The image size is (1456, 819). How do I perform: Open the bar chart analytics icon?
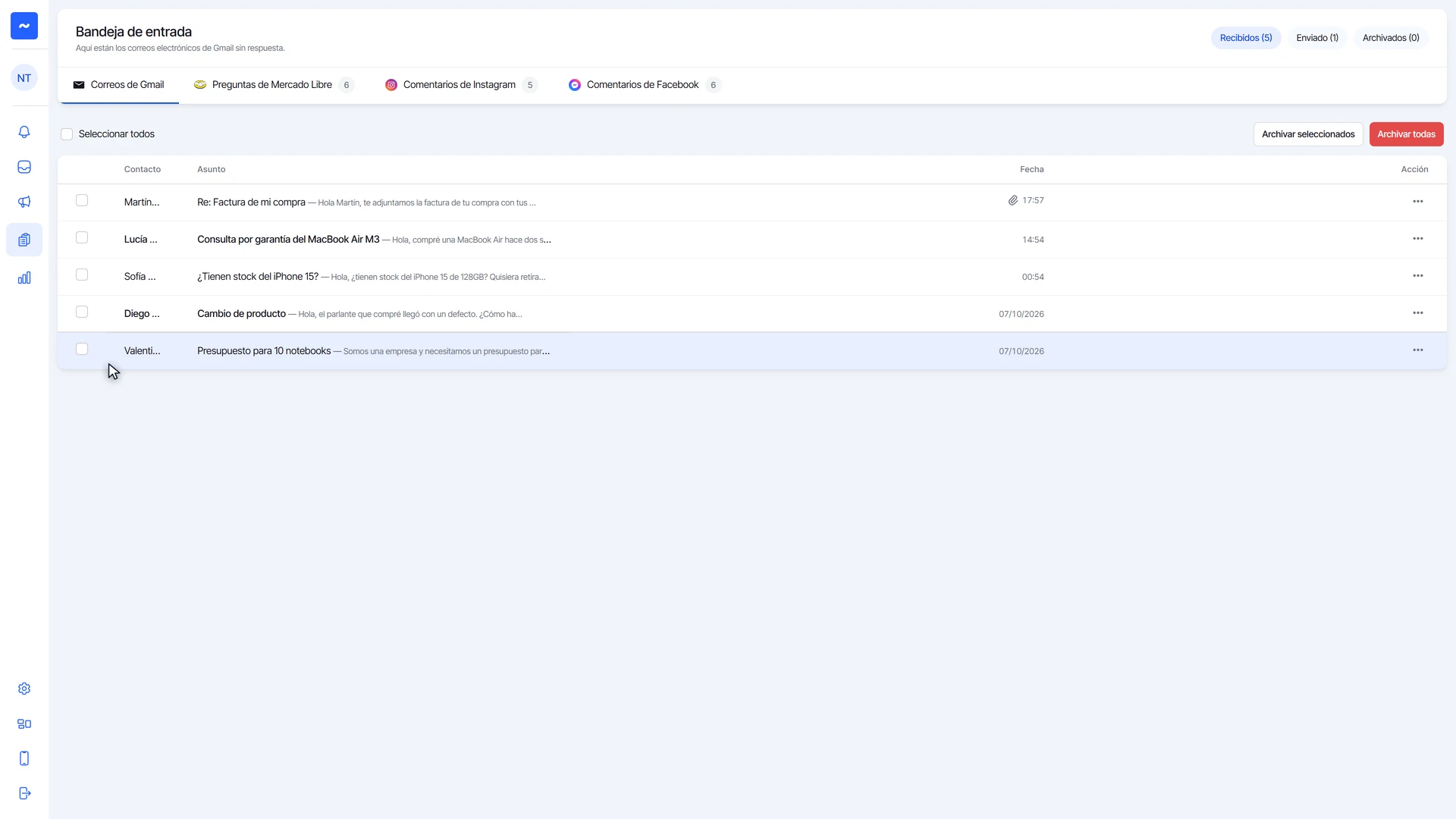pyautogui.click(x=24, y=278)
